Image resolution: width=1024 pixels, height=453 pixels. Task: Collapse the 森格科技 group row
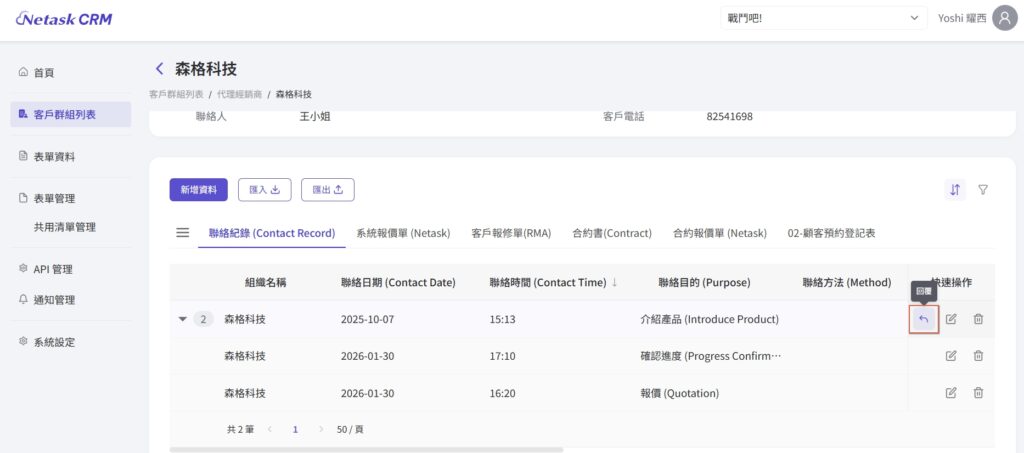(x=182, y=320)
